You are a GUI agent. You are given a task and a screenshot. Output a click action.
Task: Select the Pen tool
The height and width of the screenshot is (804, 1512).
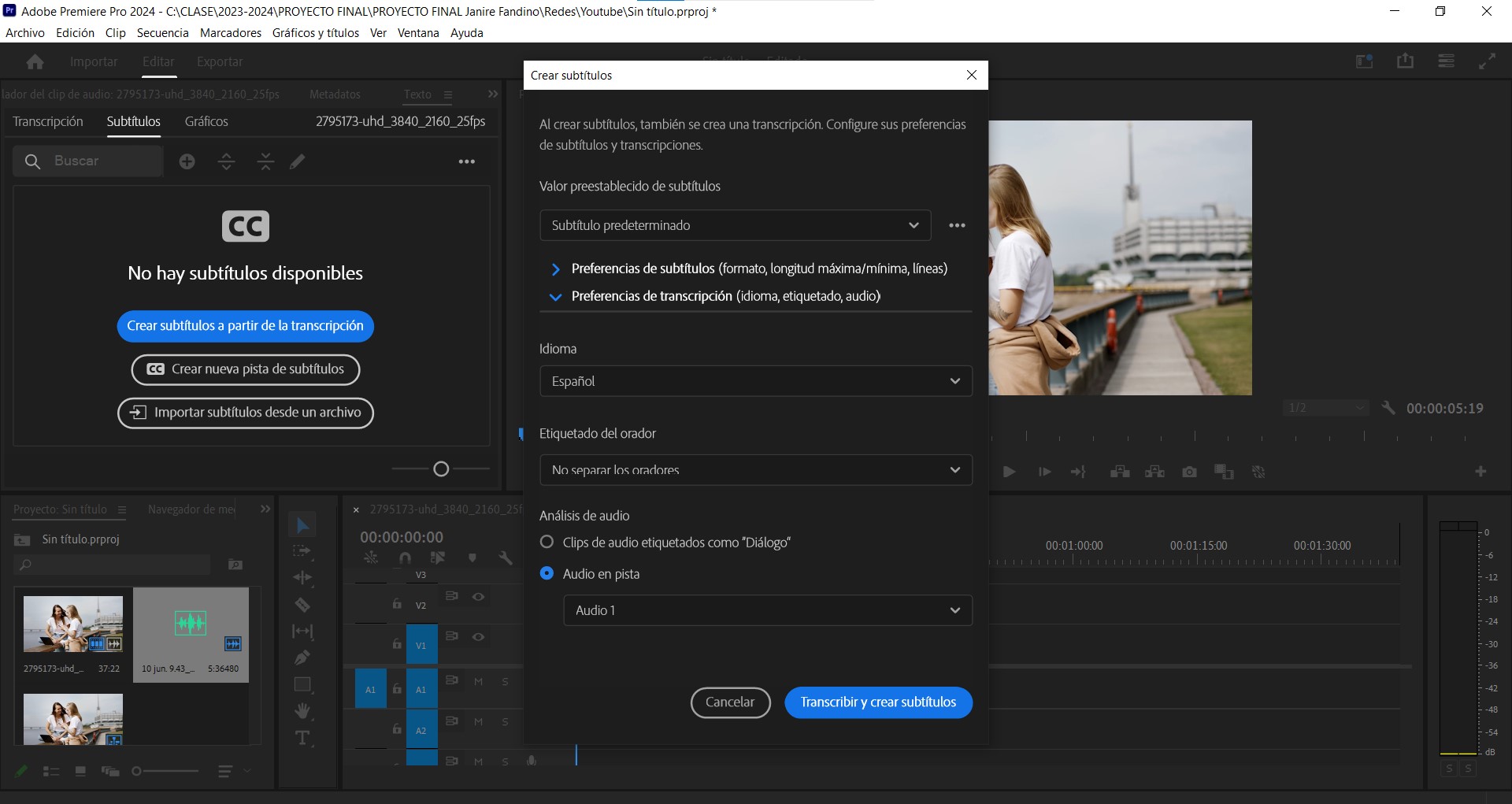pos(302,658)
